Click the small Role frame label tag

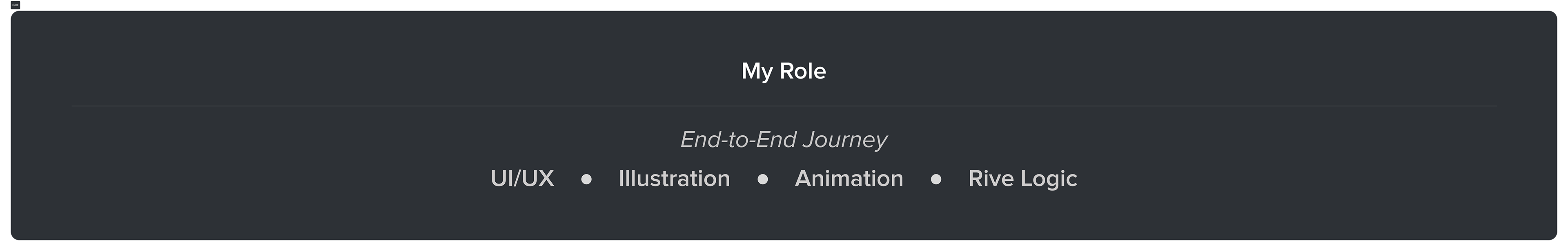point(15,5)
